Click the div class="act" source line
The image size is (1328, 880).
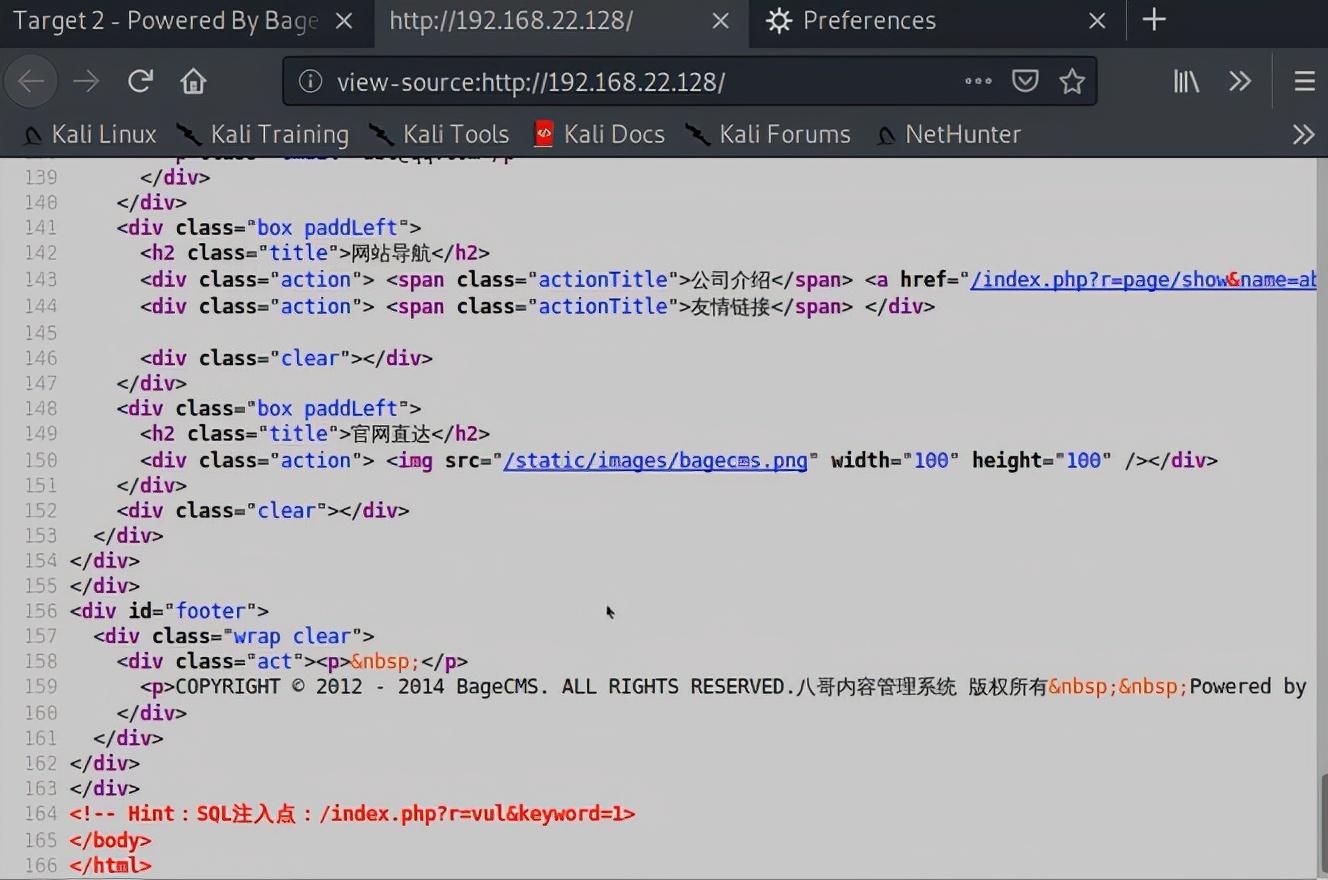coord(292,662)
